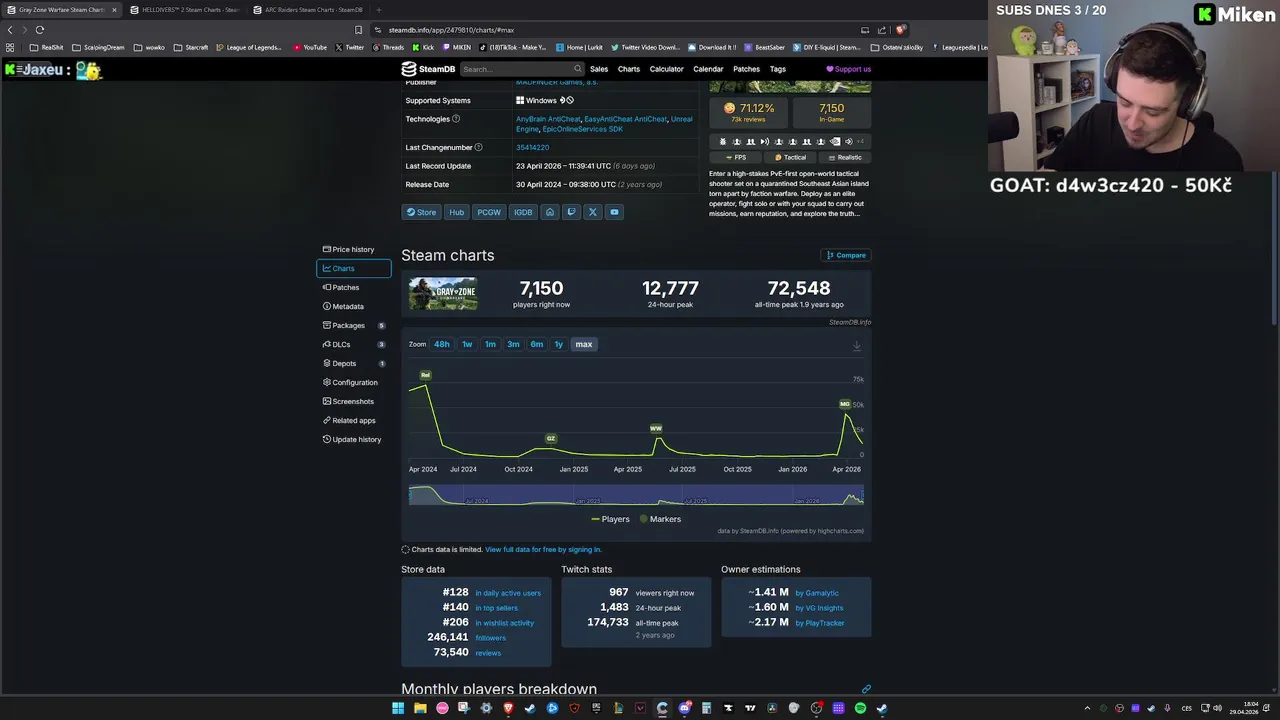Open Tags in SteamDB top navigation
This screenshot has width=1280, height=720.
(778, 69)
